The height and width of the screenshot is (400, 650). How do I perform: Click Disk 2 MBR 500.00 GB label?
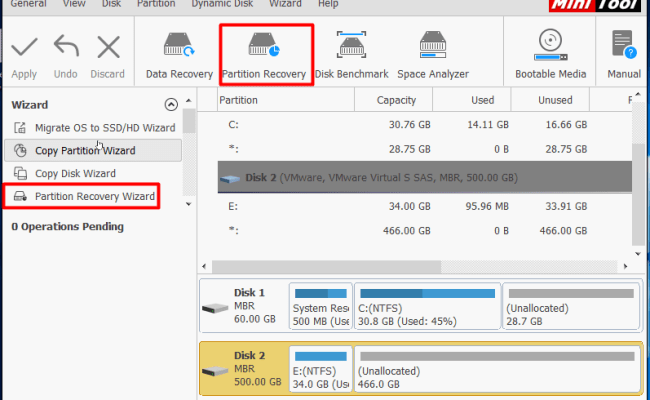pyautogui.click(x=257, y=369)
